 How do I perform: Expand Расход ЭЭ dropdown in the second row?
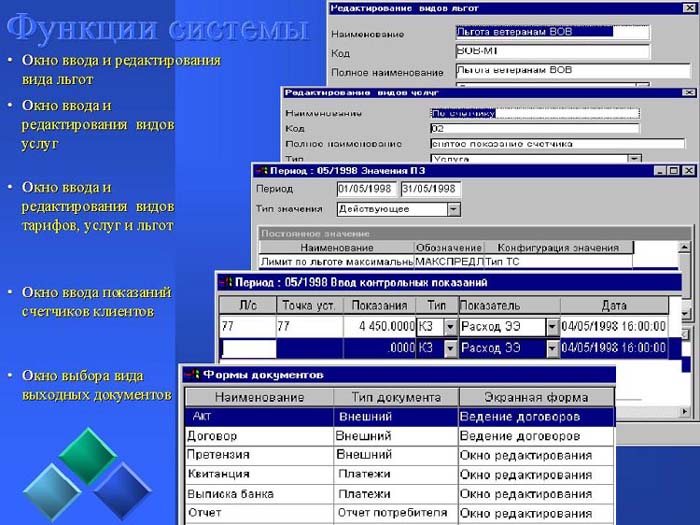[x=552, y=348]
